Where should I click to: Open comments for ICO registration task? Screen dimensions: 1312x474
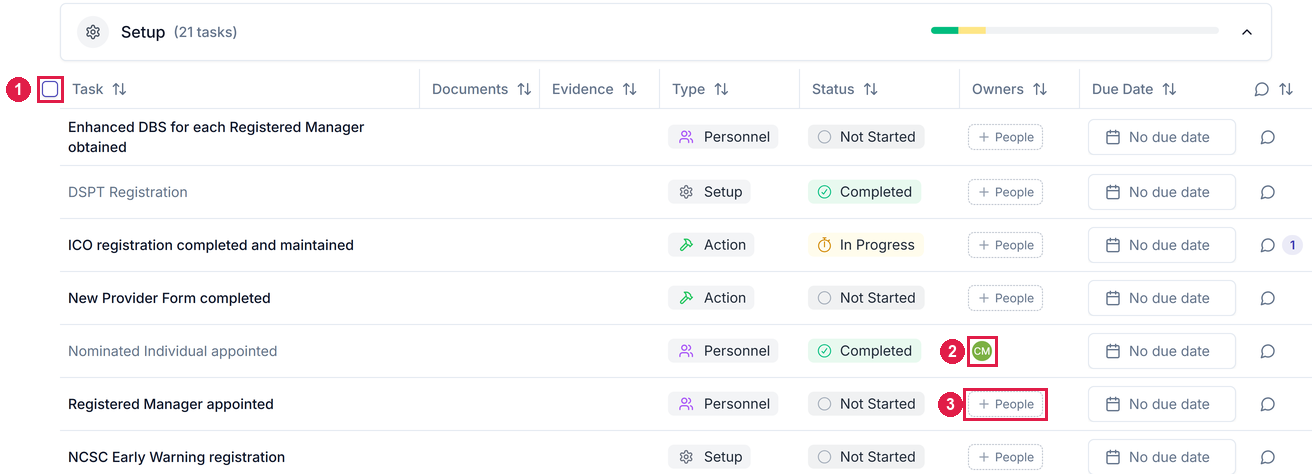pyautogui.click(x=1267, y=245)
